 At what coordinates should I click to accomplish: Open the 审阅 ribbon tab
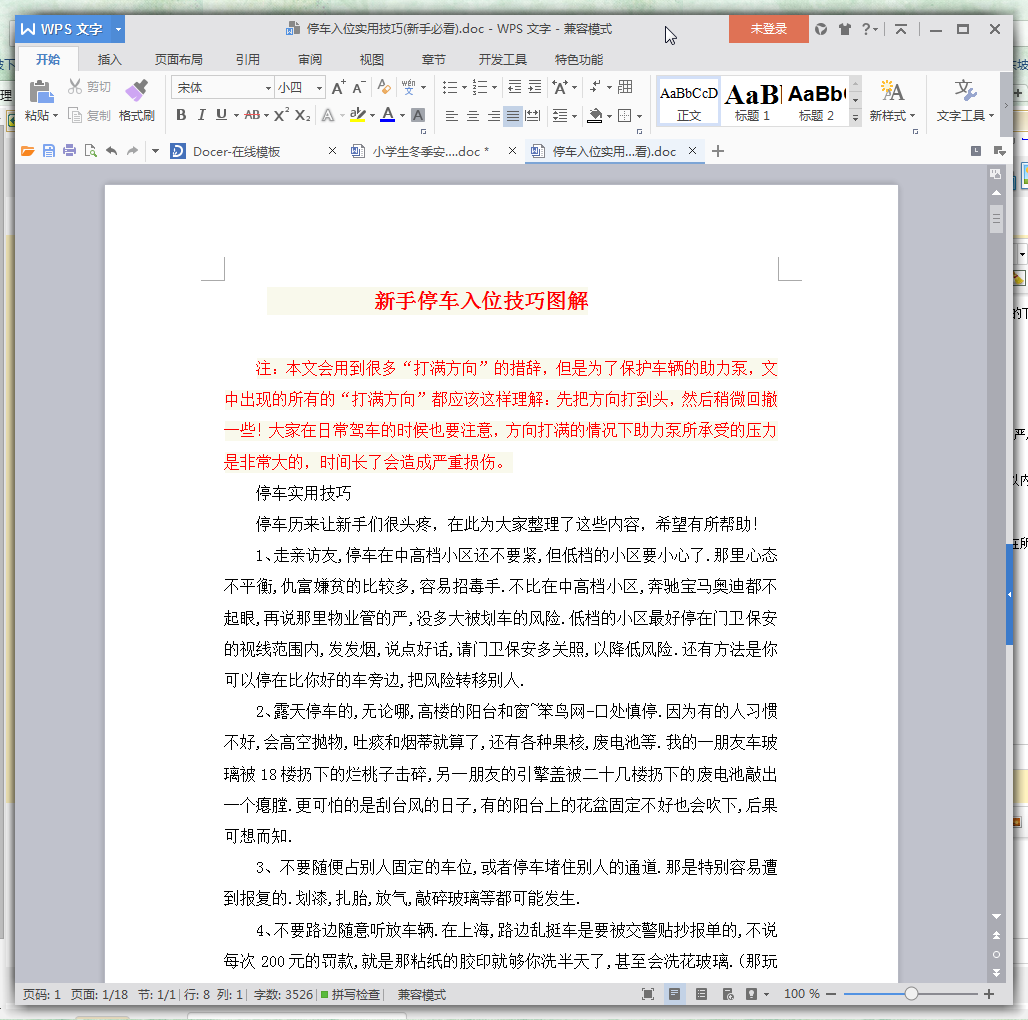click(x=309, y=60)
